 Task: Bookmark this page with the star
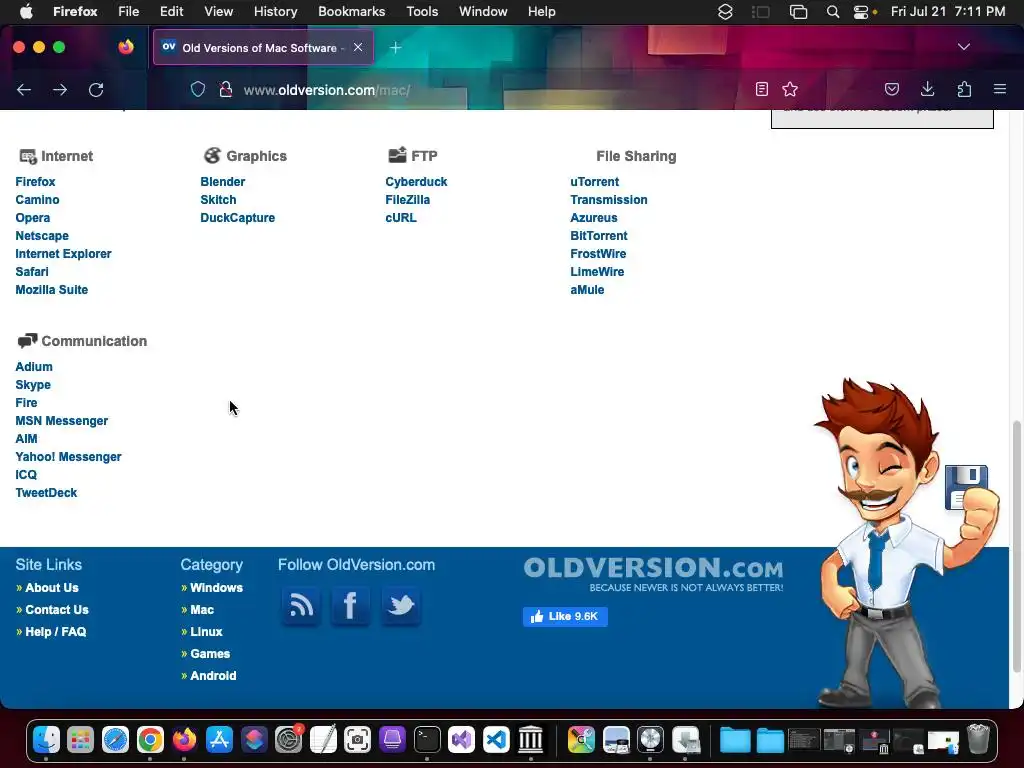pos(790,89)
